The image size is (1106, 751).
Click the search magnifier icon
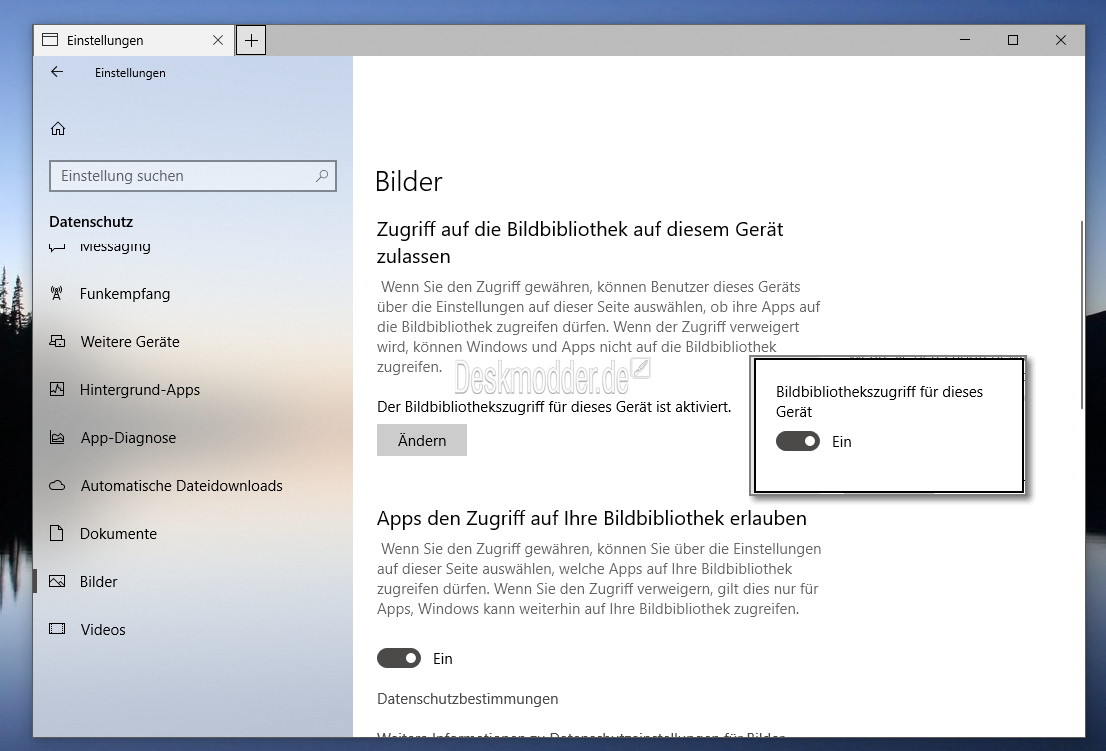click(322, 176)
